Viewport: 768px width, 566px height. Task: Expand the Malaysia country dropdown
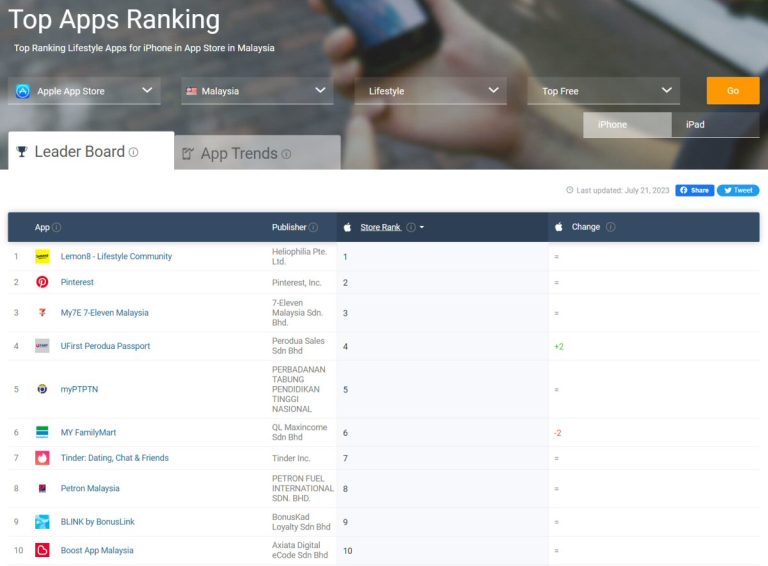click(x=257, y=91)
